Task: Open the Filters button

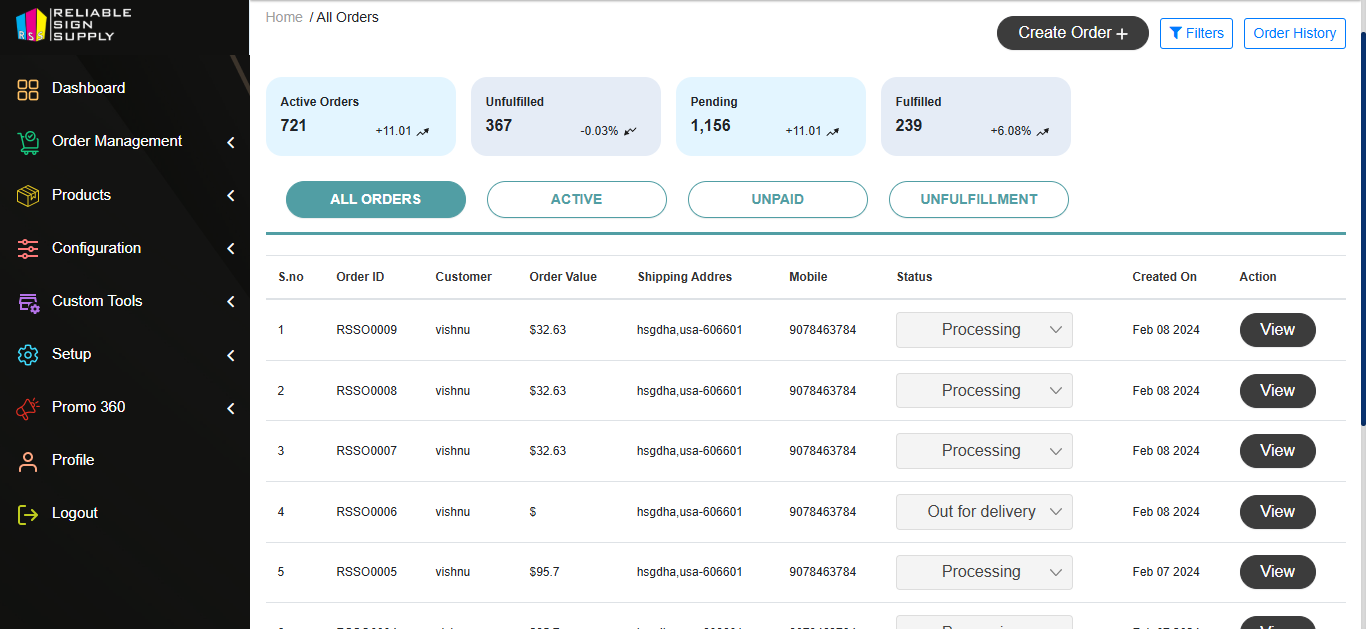Action: (x=1196, y=33)
